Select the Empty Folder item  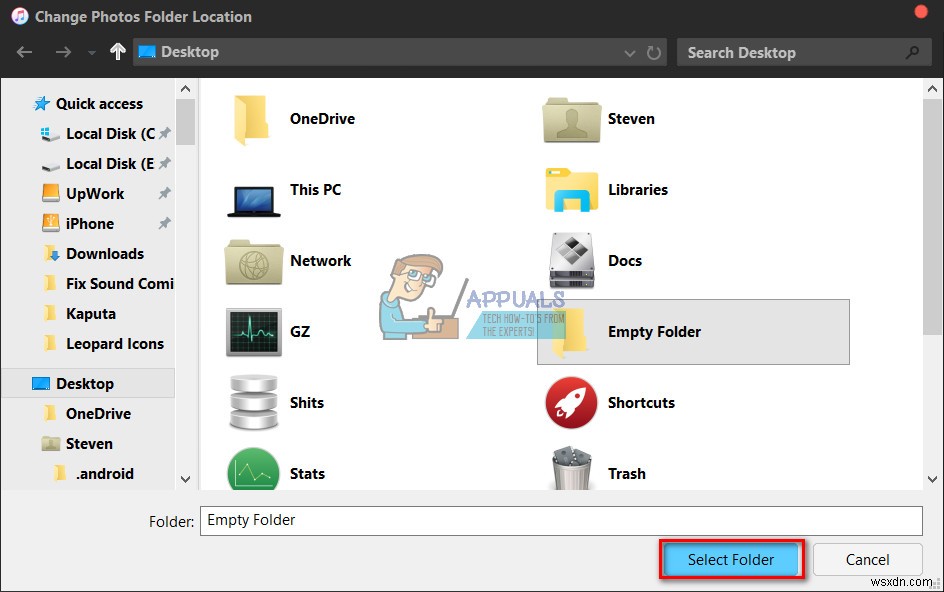tap(693, 332)
